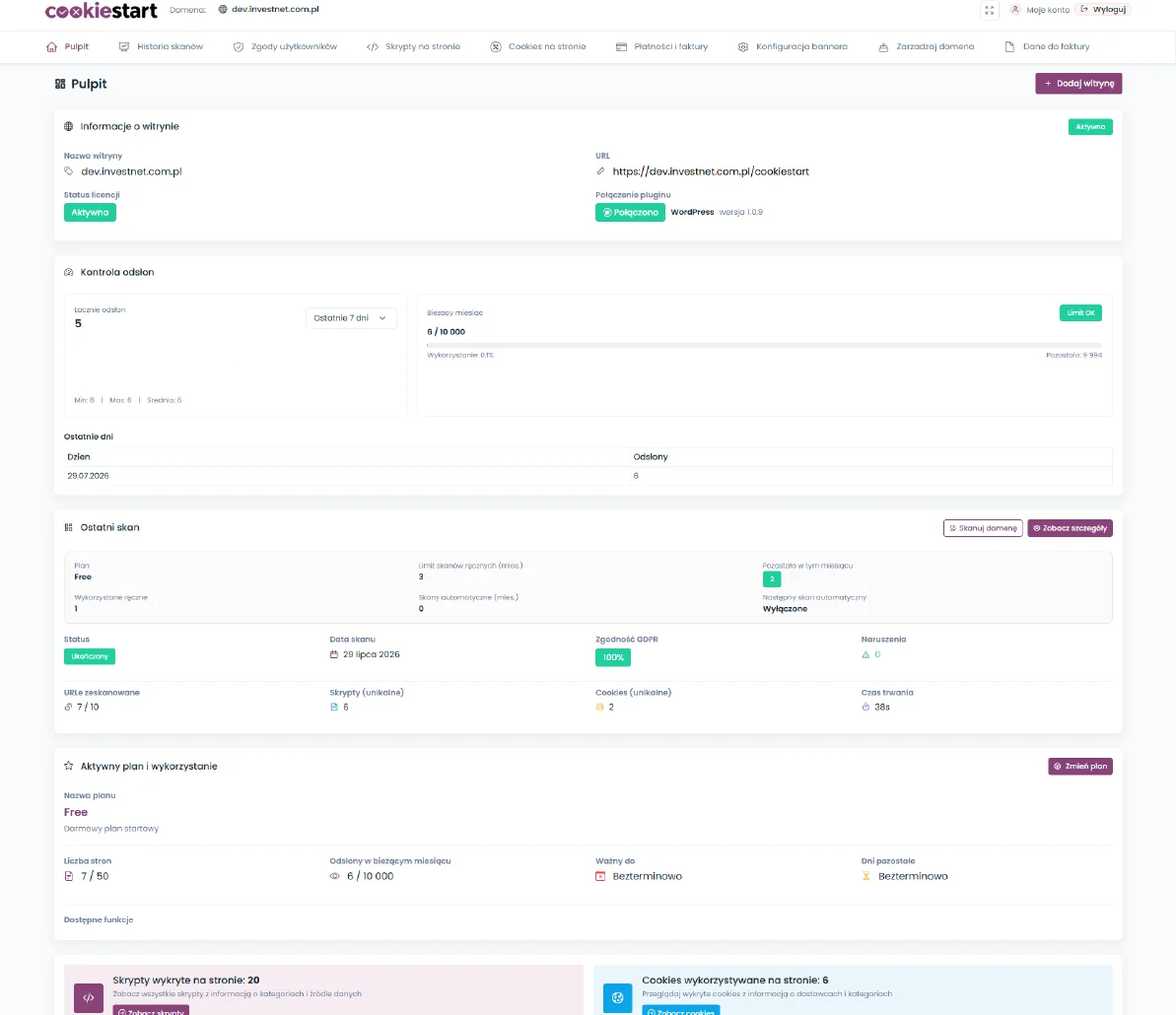Open Moje konto user menu
Screen dimensions: 1176x1015
1040,10
